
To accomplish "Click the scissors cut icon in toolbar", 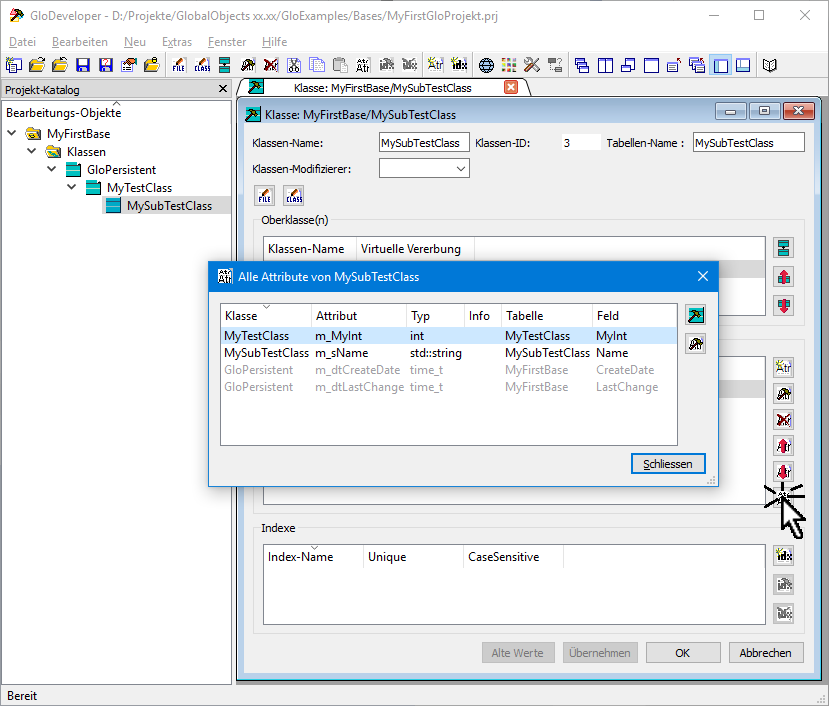I will [294, 65].
